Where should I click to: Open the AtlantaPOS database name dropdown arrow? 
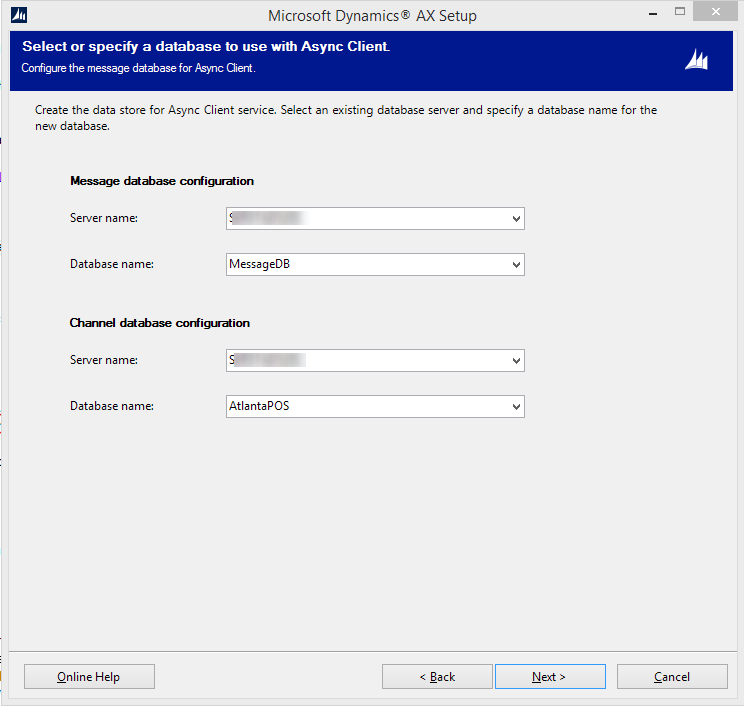coord(516,407)
